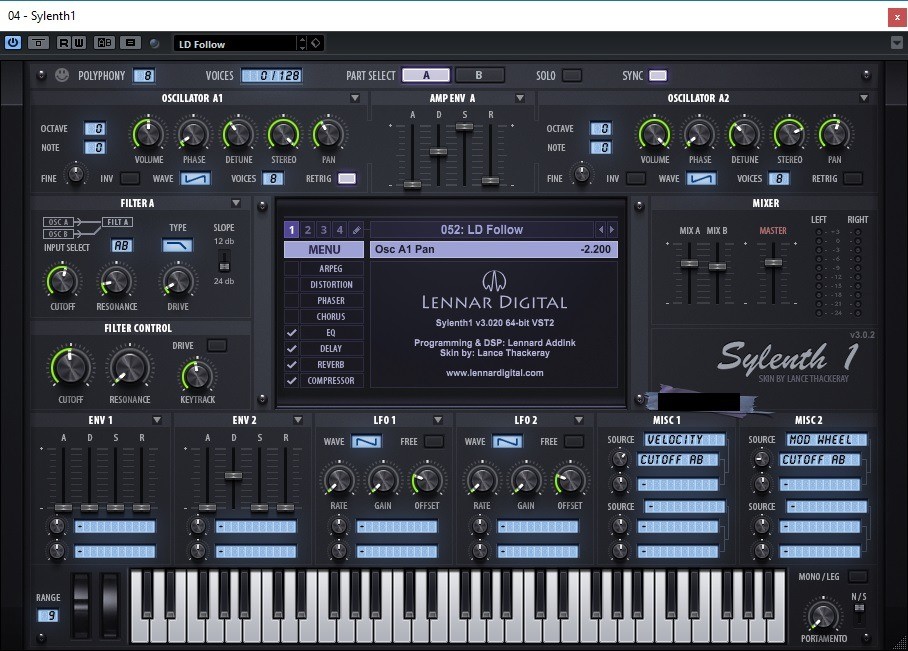Click LFO 1 Rate knob
The width and height of the screenshot is (908, 651).
point(339,481)
